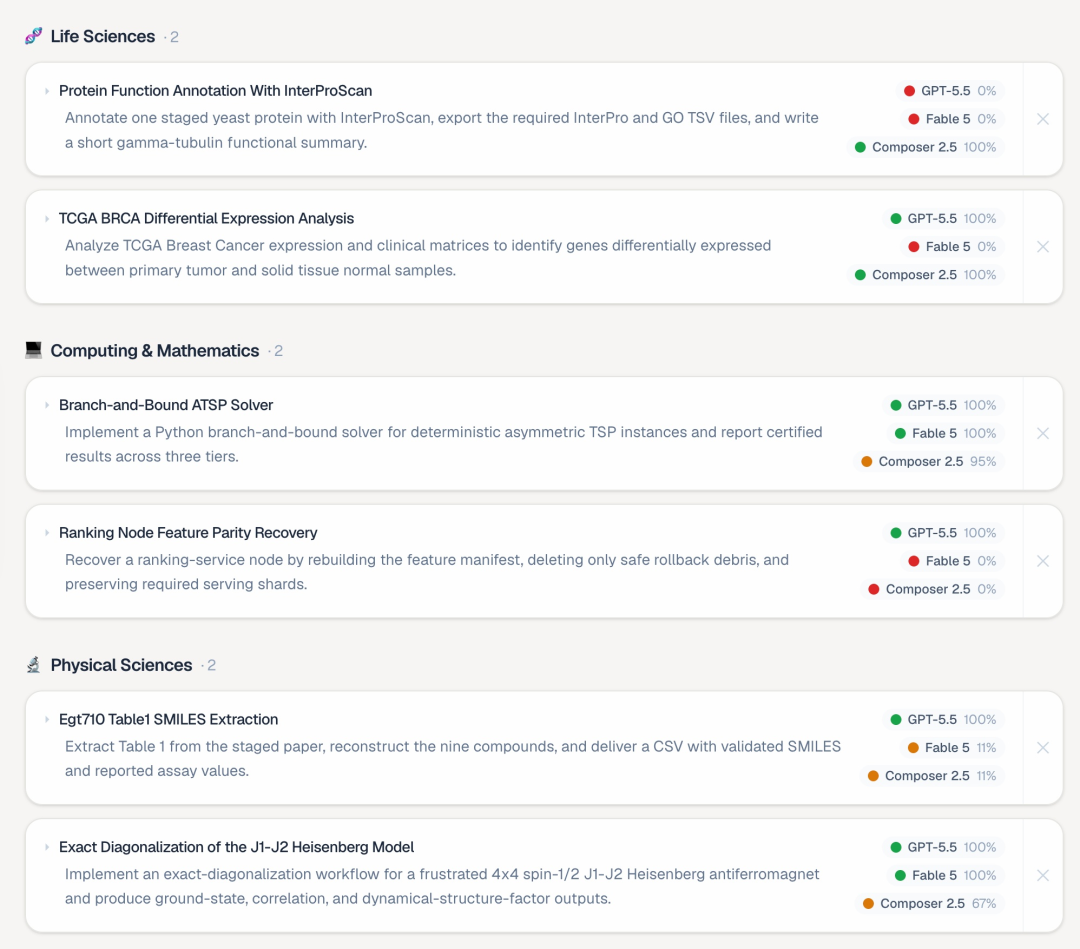Expand the TCGA BRCA Differential Expression Analysis row
The image size is (1080, 949).
[x=47, y=218]
